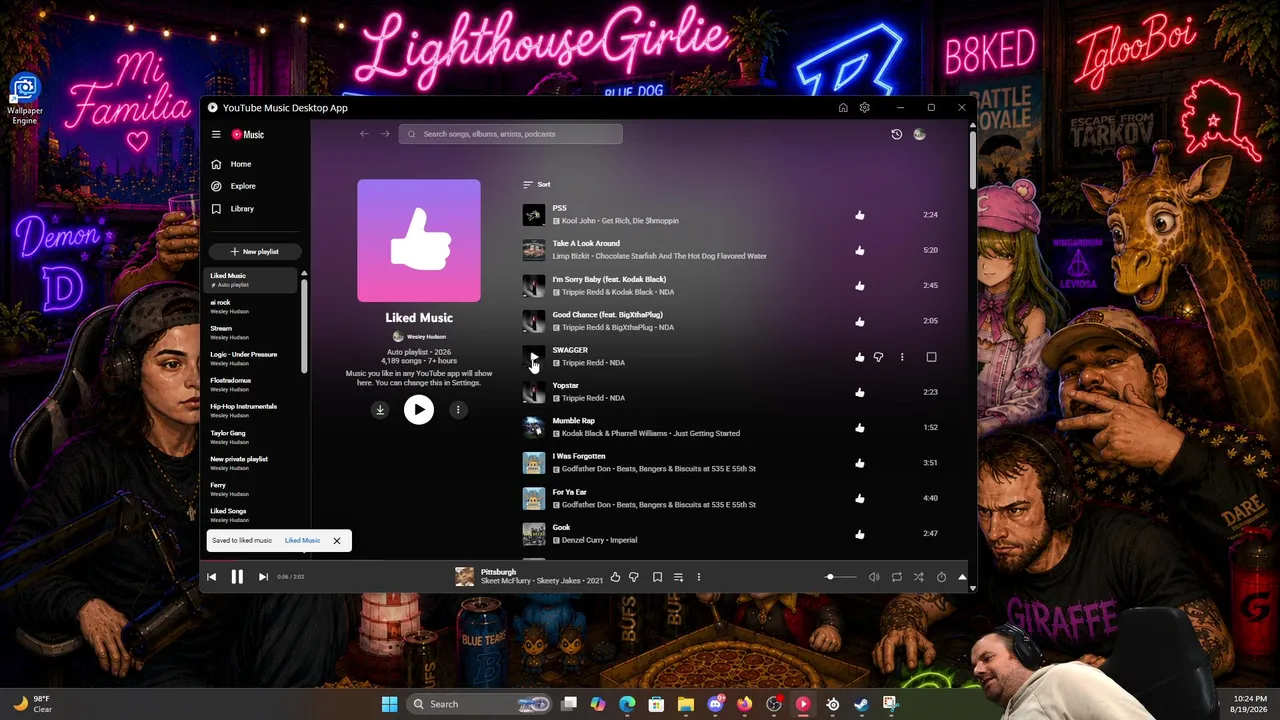
Task: Open the queue add-to-playlist icon
Action: click(x=678, y=577)
